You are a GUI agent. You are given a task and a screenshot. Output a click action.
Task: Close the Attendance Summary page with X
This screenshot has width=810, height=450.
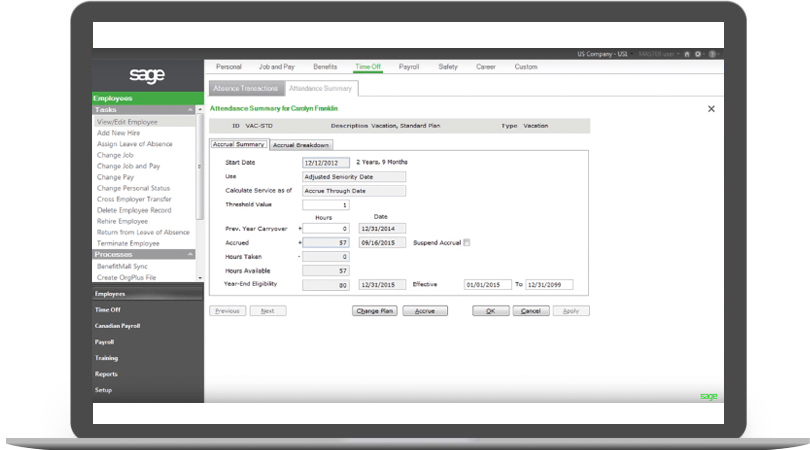[x=711, y=109]
